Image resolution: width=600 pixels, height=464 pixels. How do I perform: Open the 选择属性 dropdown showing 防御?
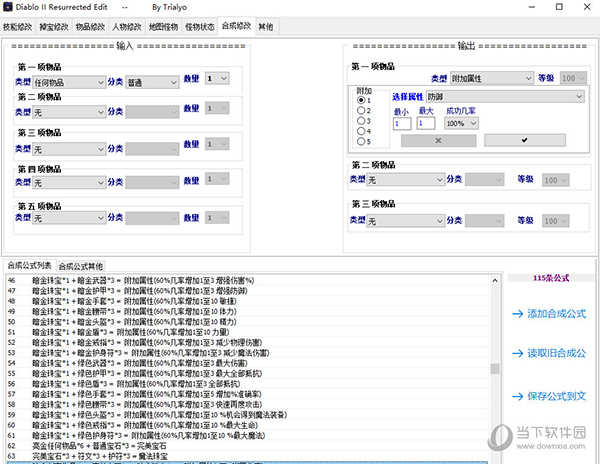point(505,97)
